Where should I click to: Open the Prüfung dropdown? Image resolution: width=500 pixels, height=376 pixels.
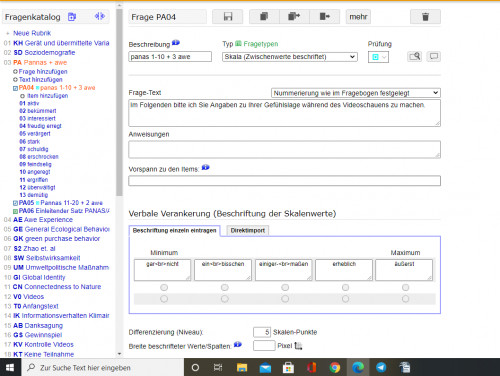[378, 57]
